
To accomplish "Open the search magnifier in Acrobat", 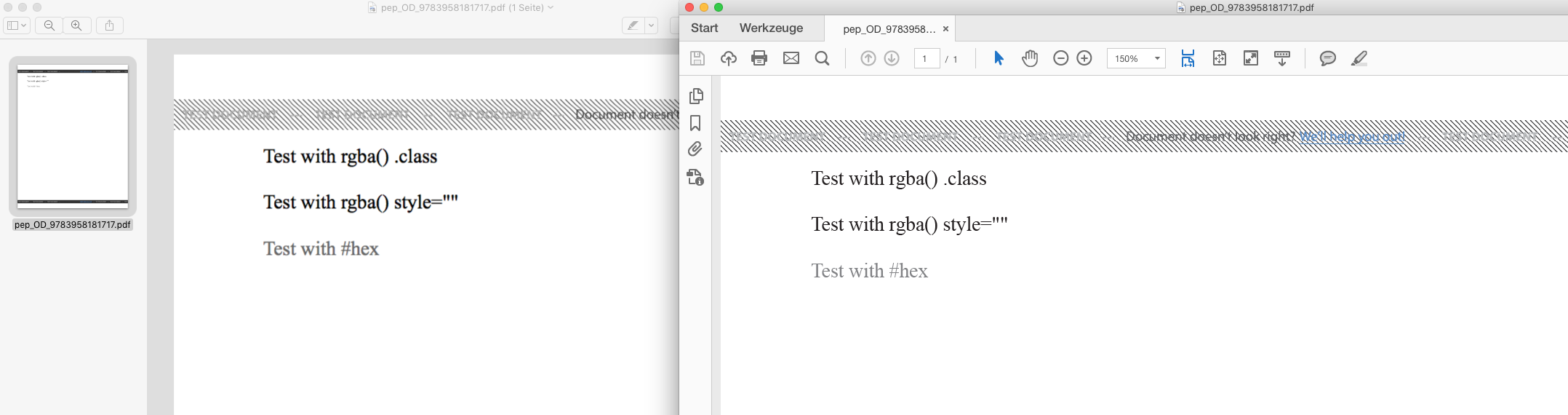I will click(823, 58).
